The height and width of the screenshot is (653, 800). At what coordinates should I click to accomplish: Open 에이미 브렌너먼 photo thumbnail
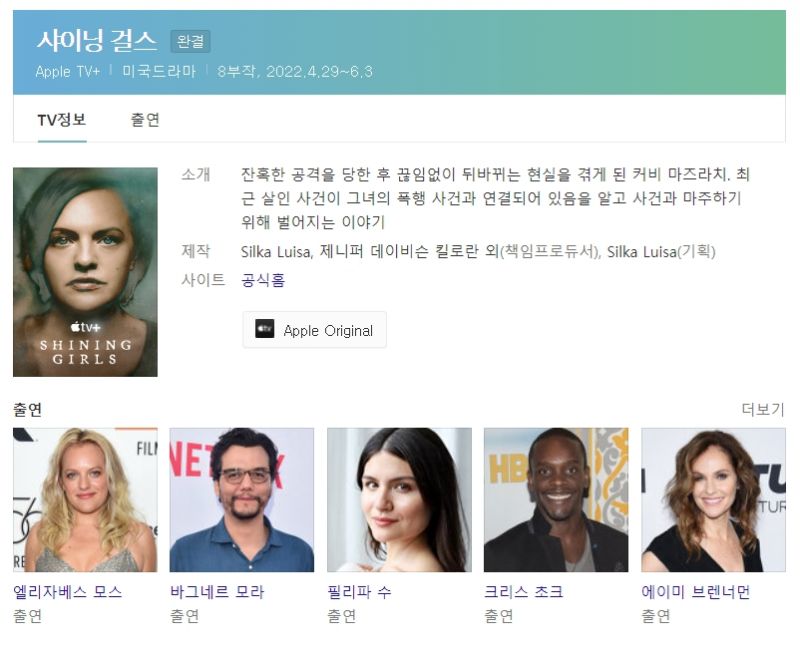713,499
